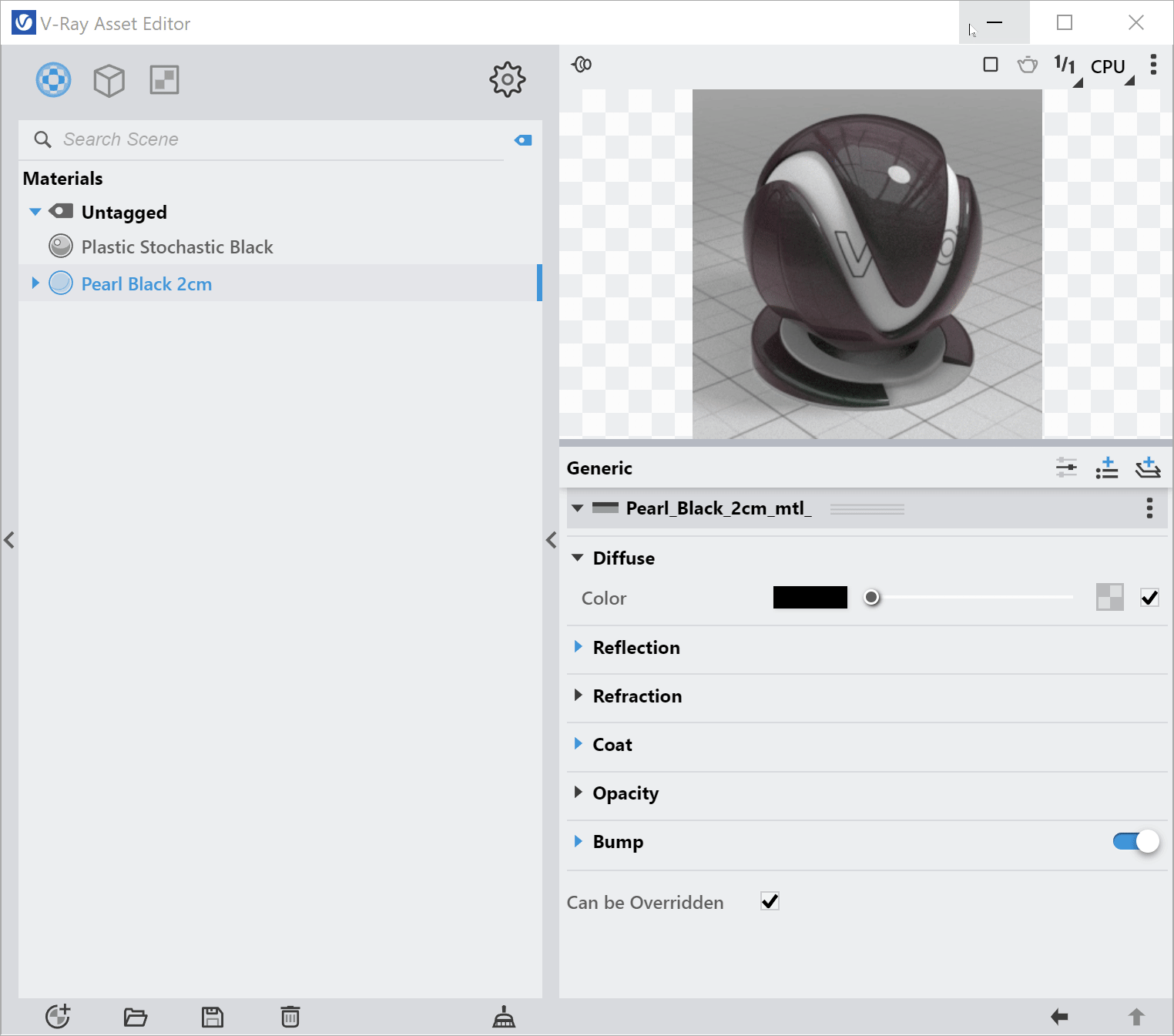Click the Purge unused assets broom icon
The image size is (1174, 1036).
click(504, 1017)
